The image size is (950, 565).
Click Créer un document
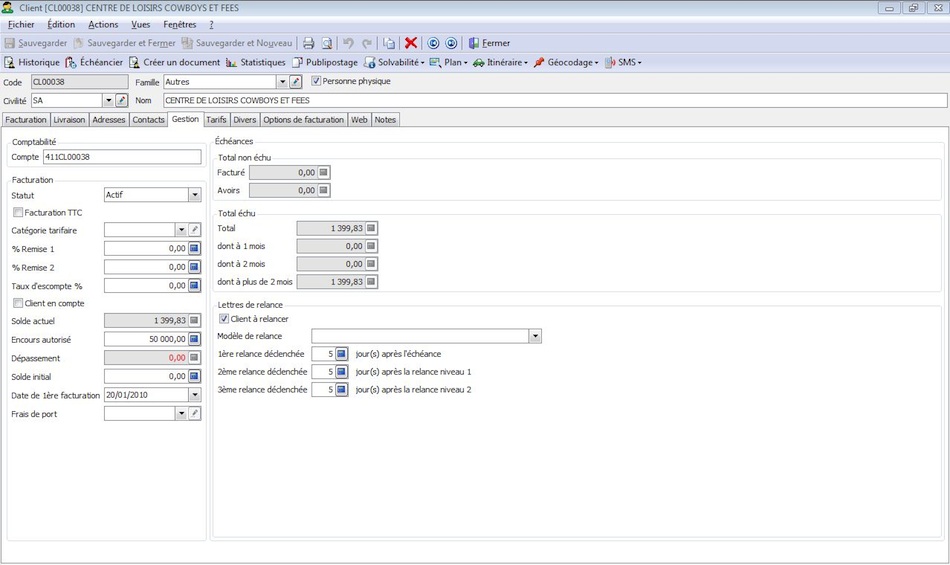(x=174, y=62)
